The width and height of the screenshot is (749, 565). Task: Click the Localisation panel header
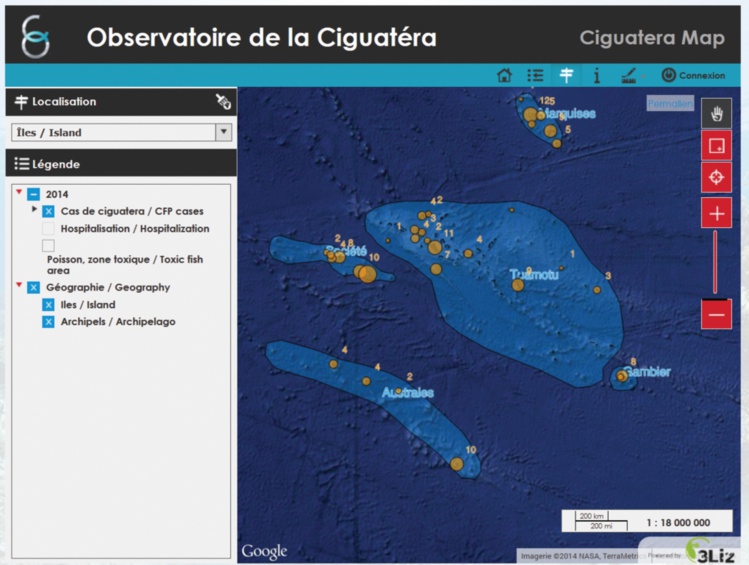click(121, 102)
